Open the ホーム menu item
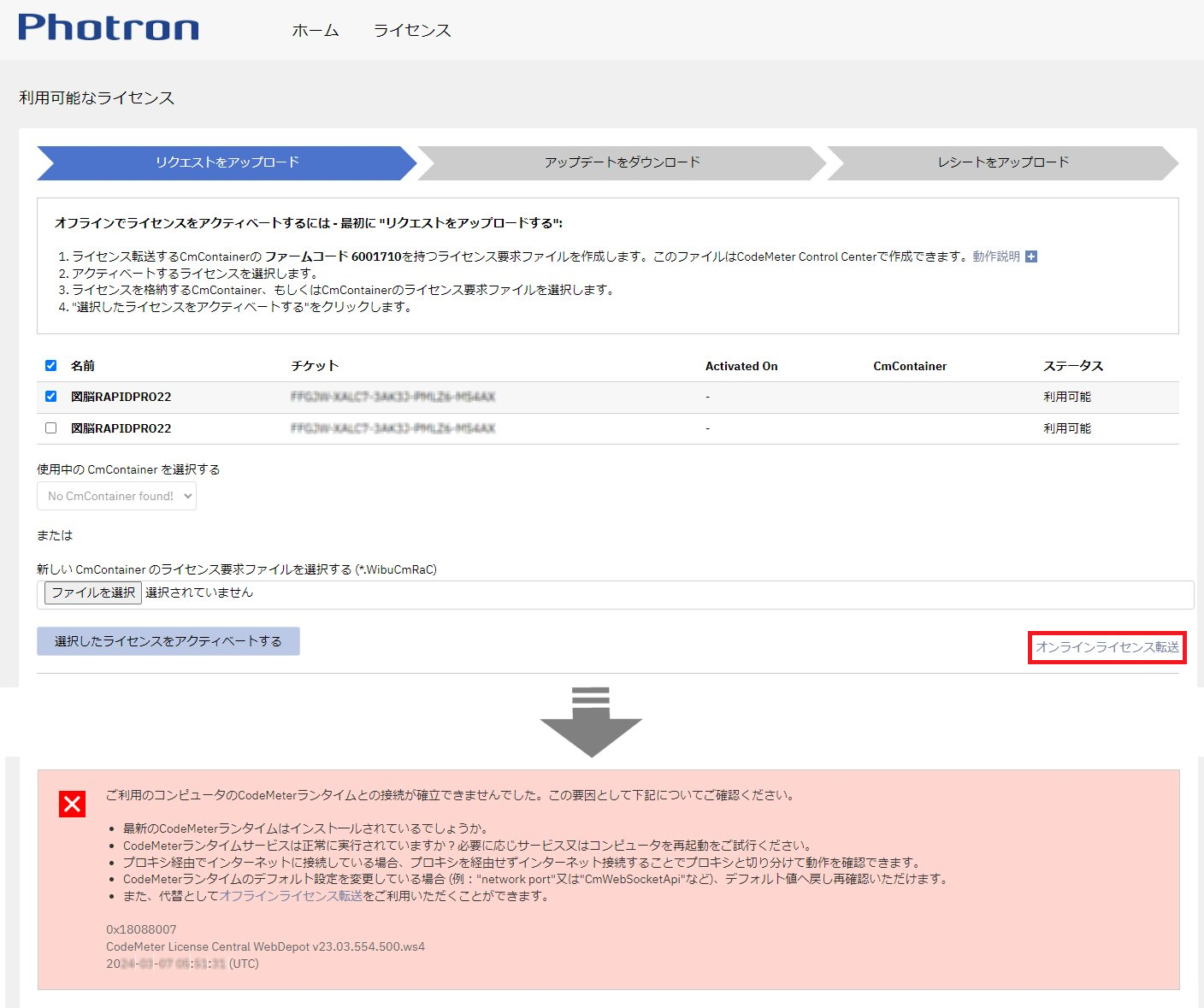This screenshot has width=1204, height=1008. click(316, 31)
